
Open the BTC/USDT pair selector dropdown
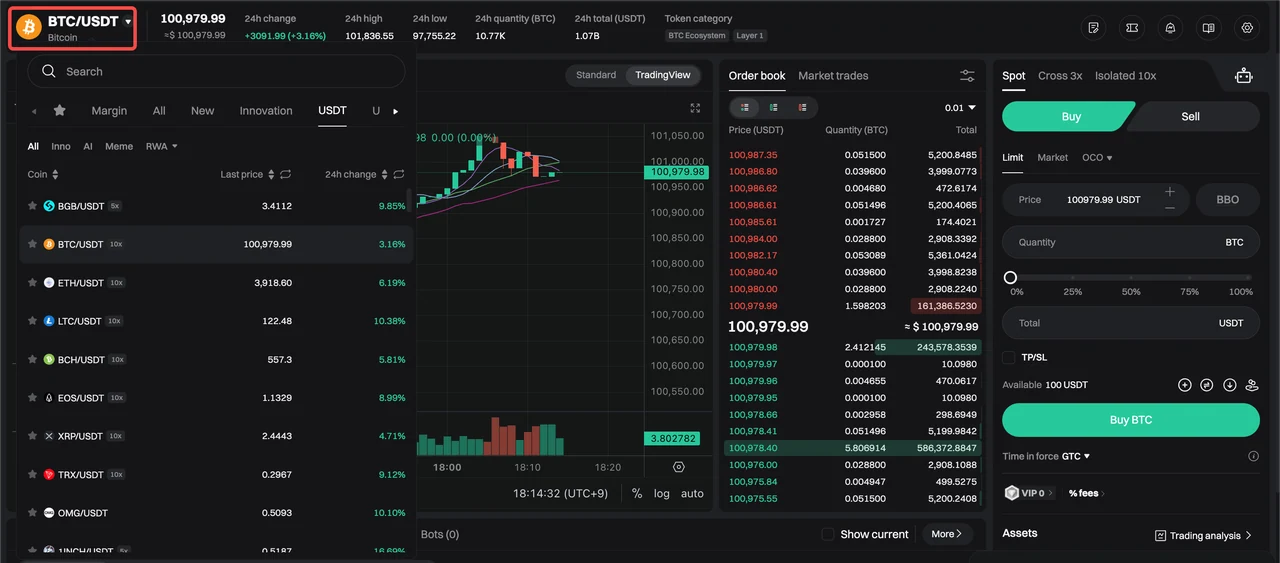click(x=73, y=27)
